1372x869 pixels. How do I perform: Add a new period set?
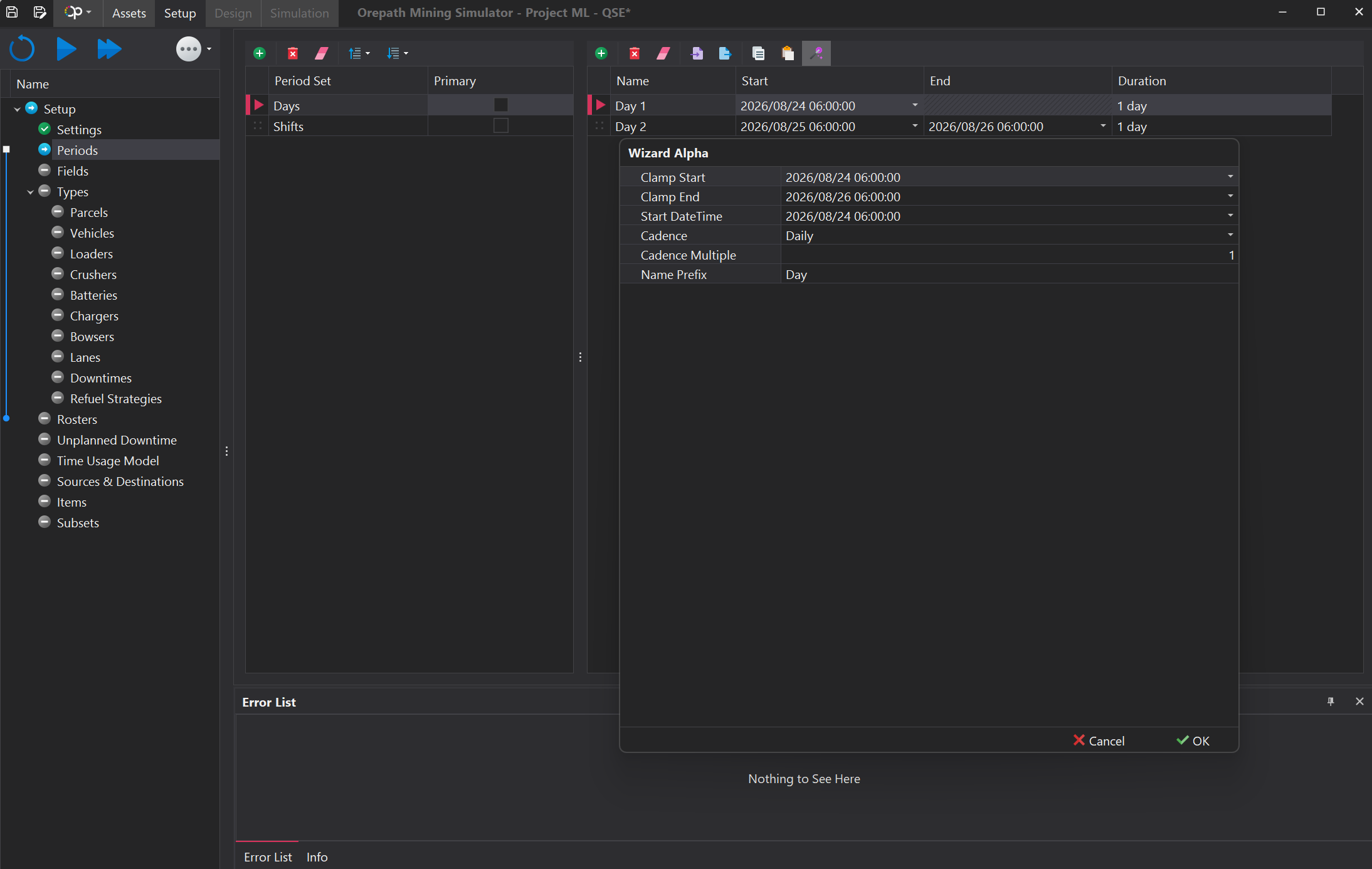click(260, 53)
